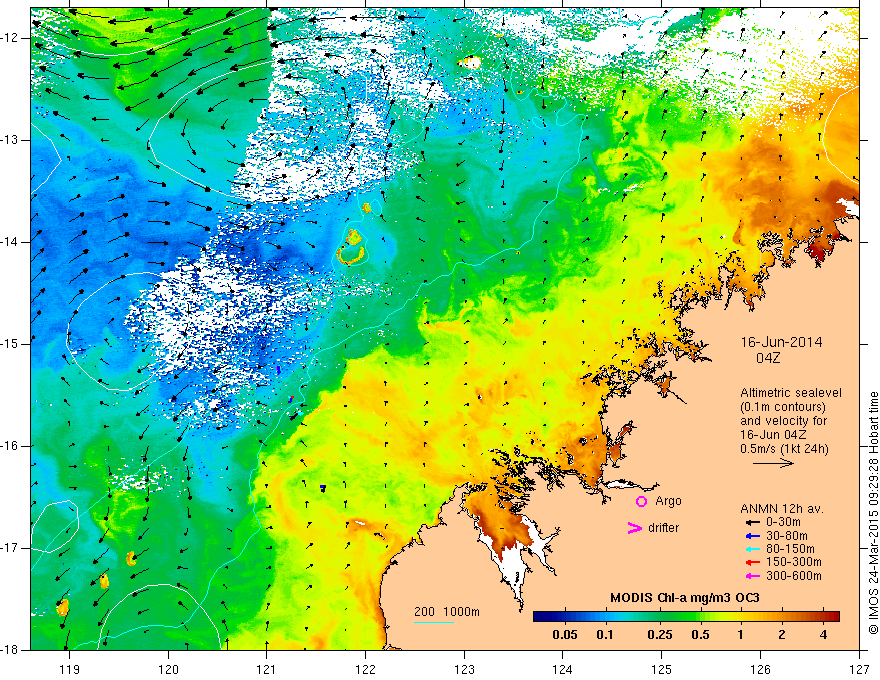This screenshot has height=680, width=880.
Task: Click the black 0-30m legend arrow
Action: pos(752,522)
